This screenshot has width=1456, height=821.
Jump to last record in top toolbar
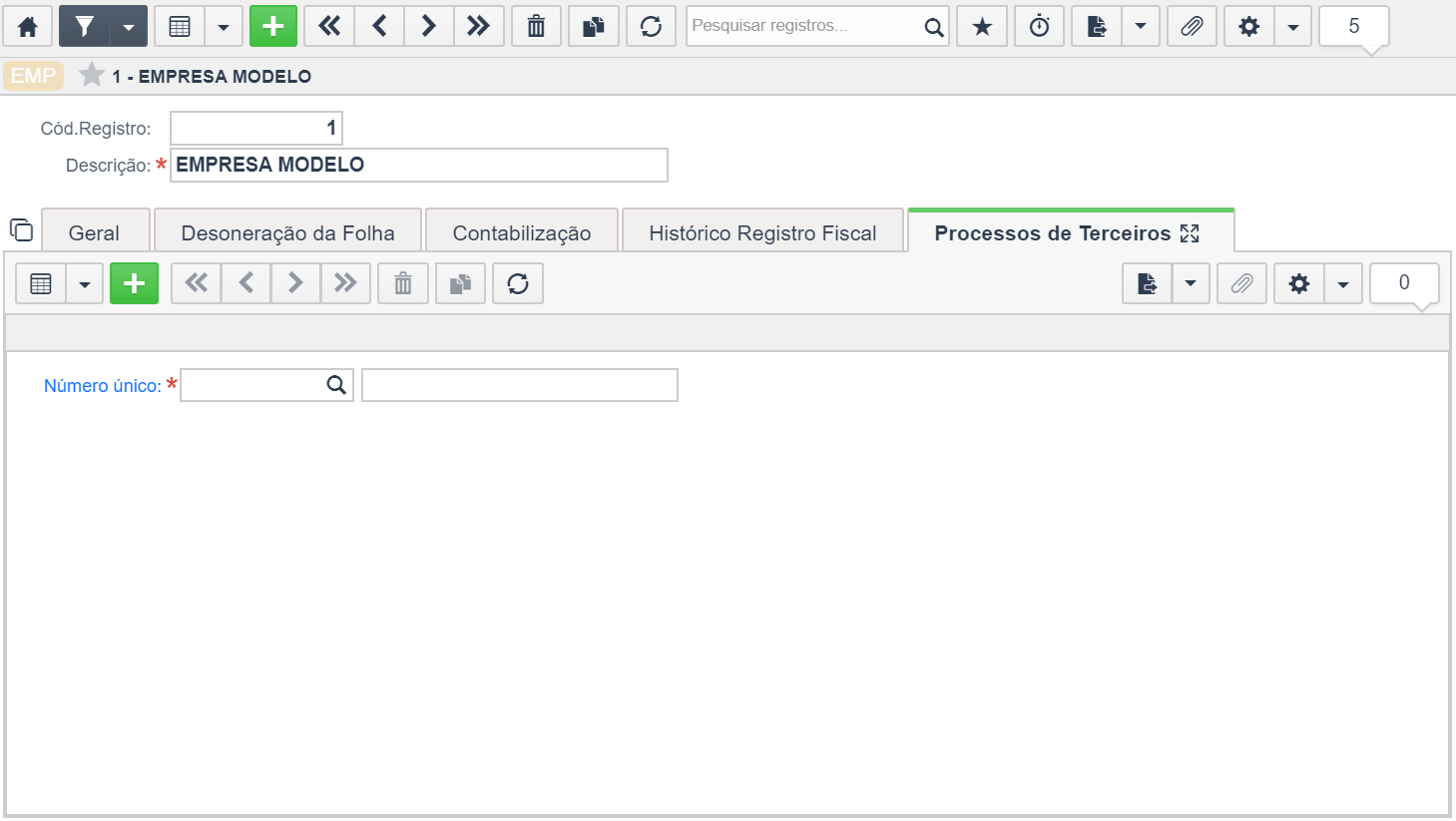(x=479, y=27)
